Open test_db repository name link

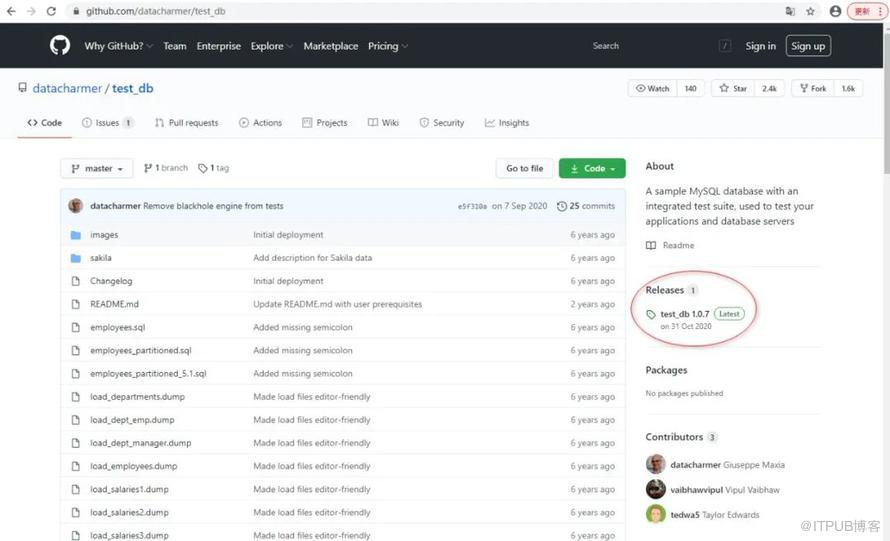pyautogui.click(x=133, y=89)
